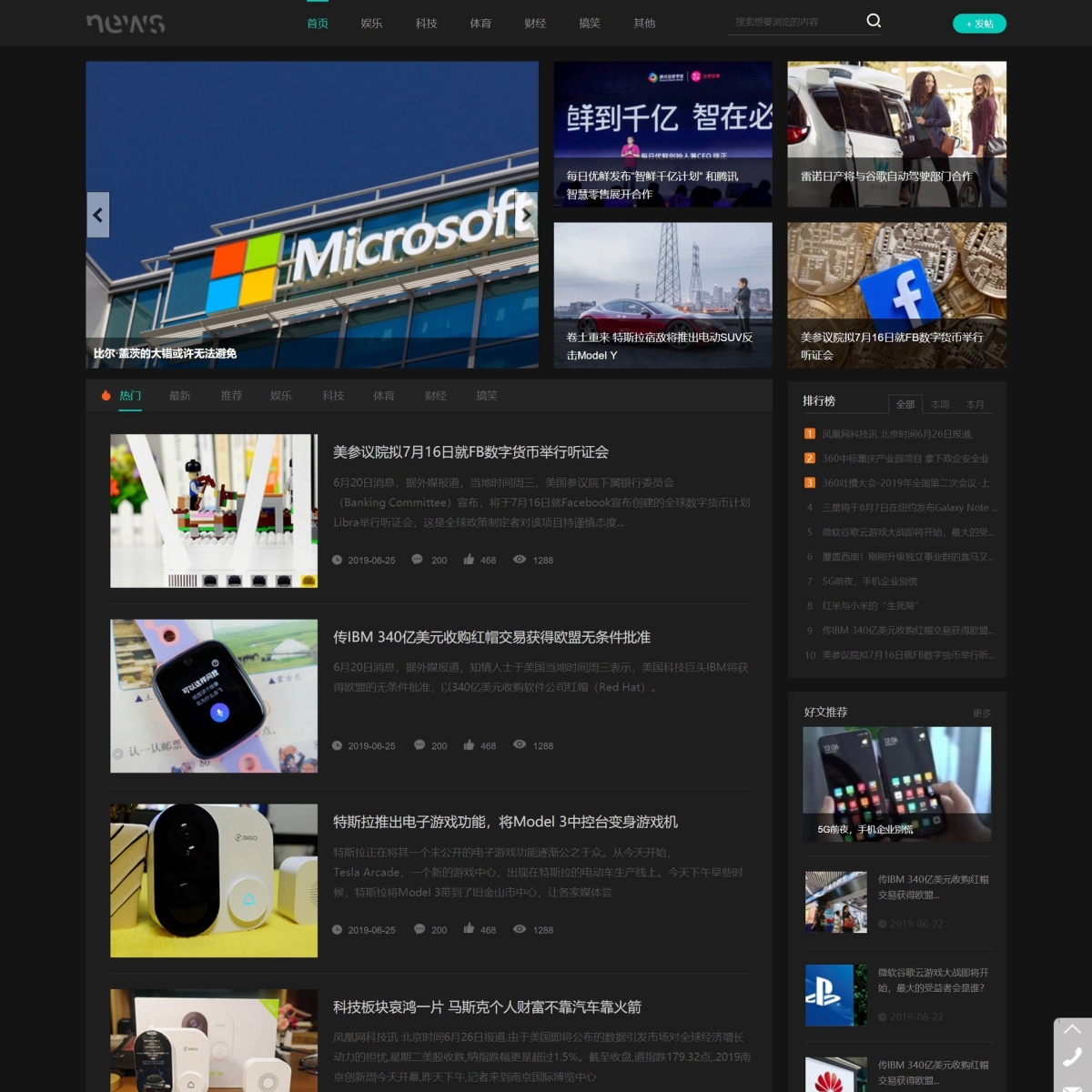1092x1092 pixels.
Task: Open 更多 link in 好文推荐
Action: (x=981, y=713)
